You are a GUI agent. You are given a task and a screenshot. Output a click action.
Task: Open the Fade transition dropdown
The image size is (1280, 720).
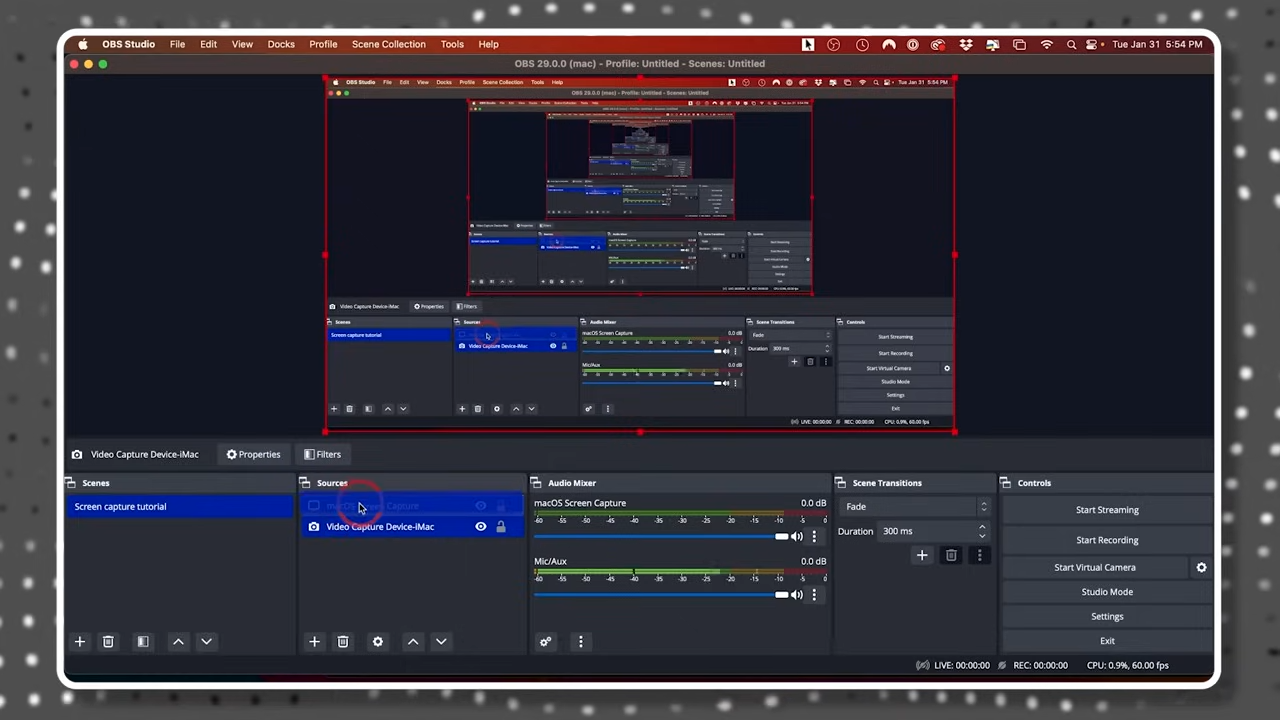coord(914,507)
